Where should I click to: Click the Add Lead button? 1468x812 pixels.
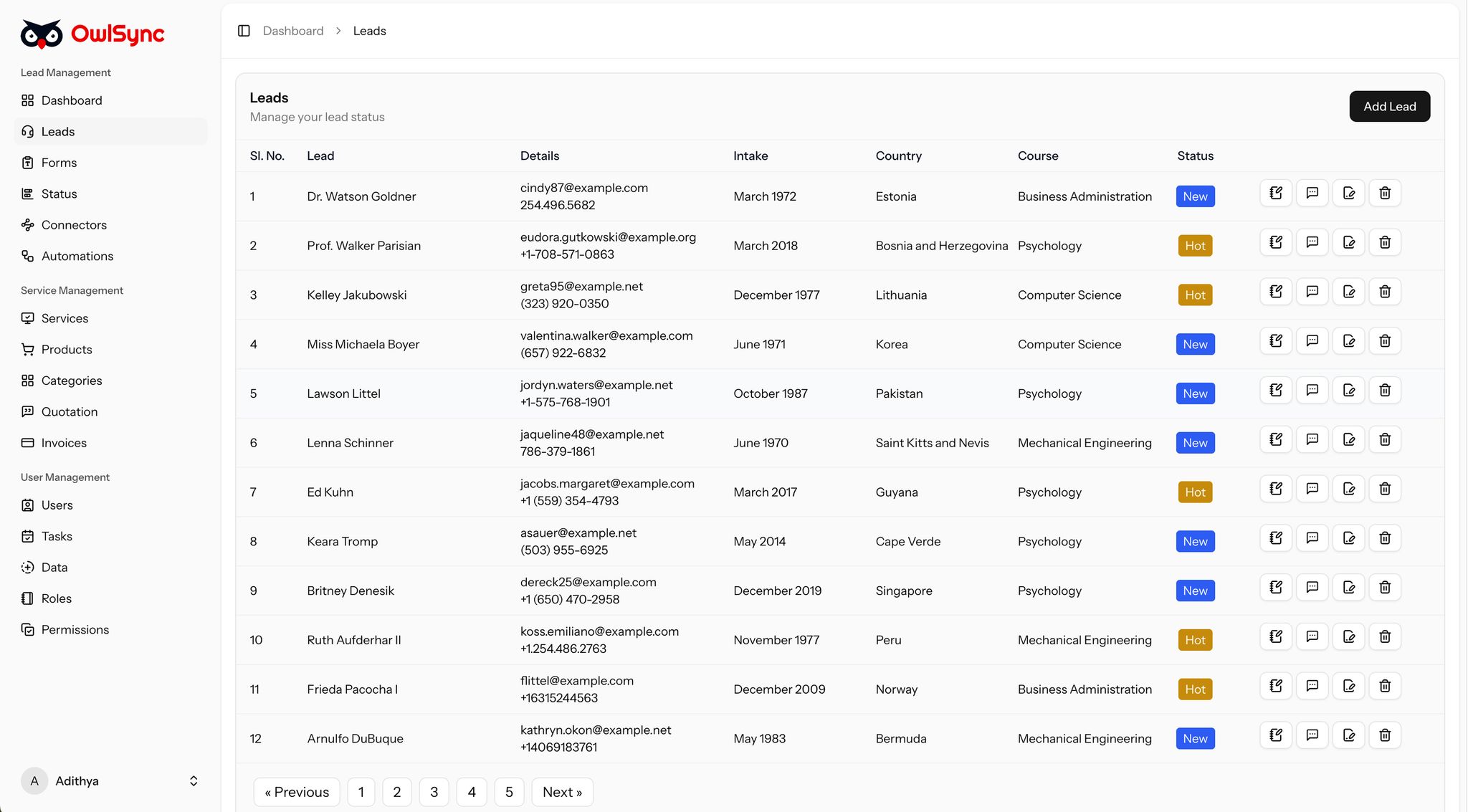1389,107
